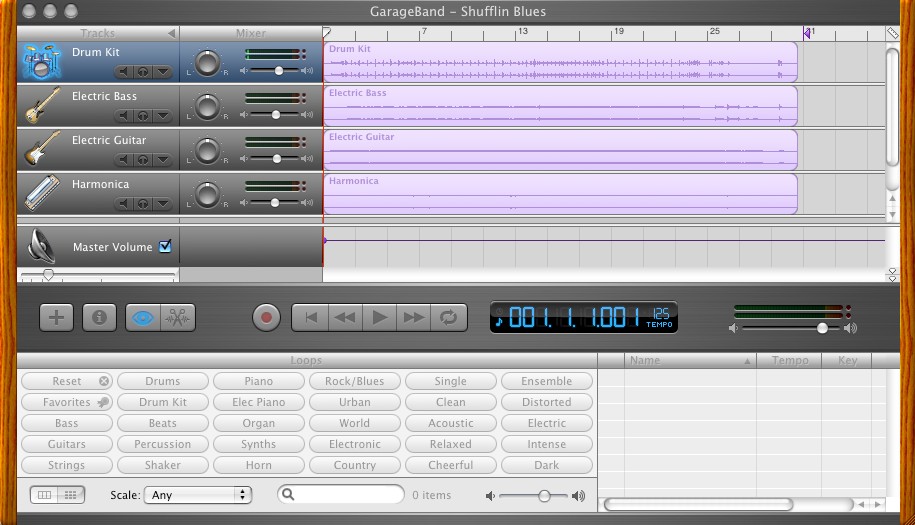
Task: Click the master volume loud speaker icon
Action: 851,328
